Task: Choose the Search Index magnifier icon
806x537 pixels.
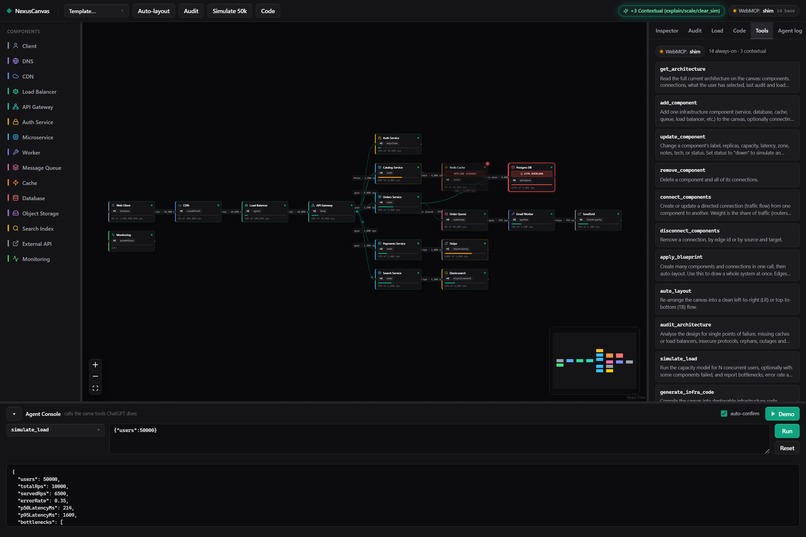Action: pos(15,228)
